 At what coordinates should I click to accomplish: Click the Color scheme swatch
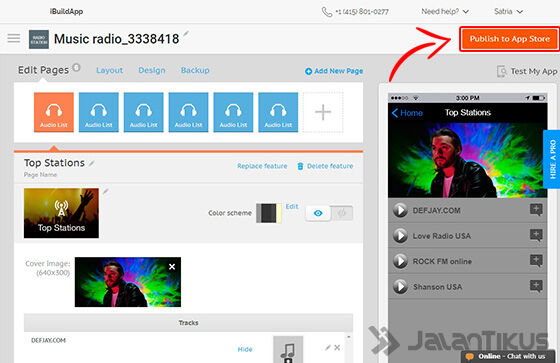pos(269,213)
